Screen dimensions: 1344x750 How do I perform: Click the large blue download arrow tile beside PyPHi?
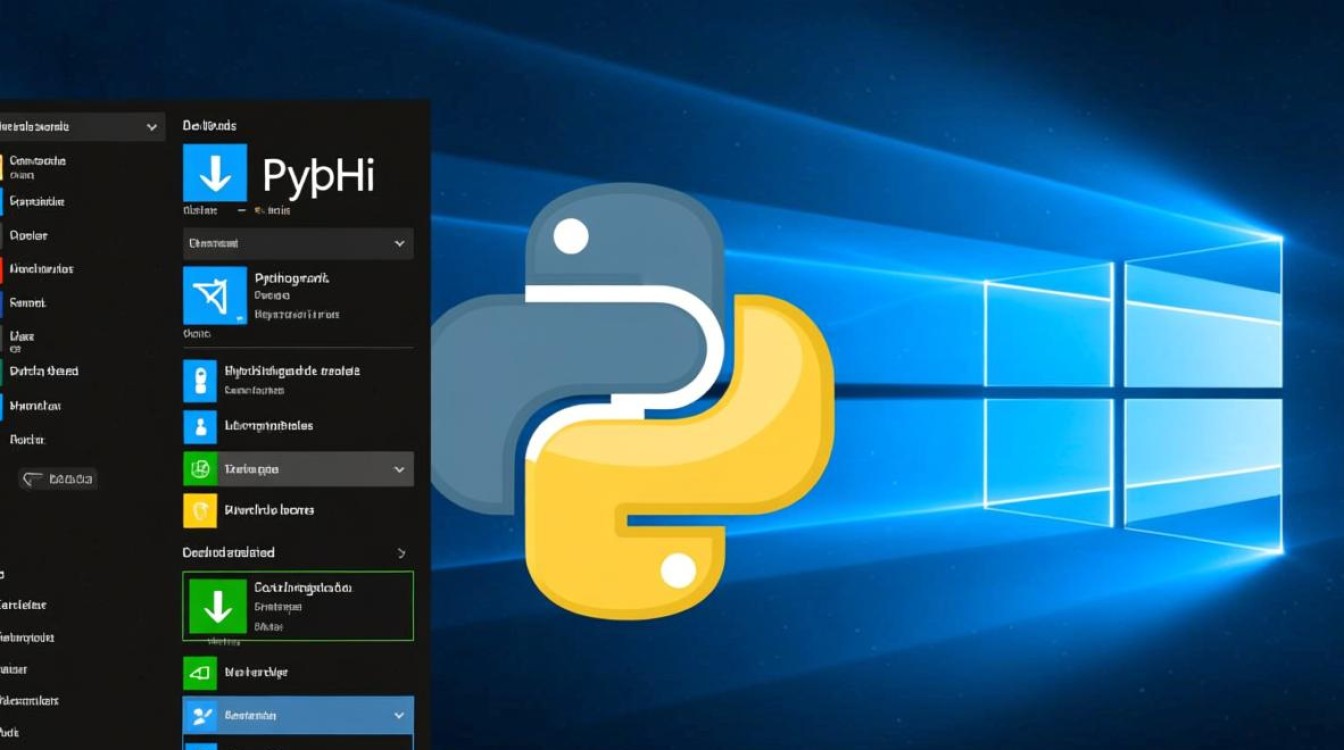click(x=215, y=173)
